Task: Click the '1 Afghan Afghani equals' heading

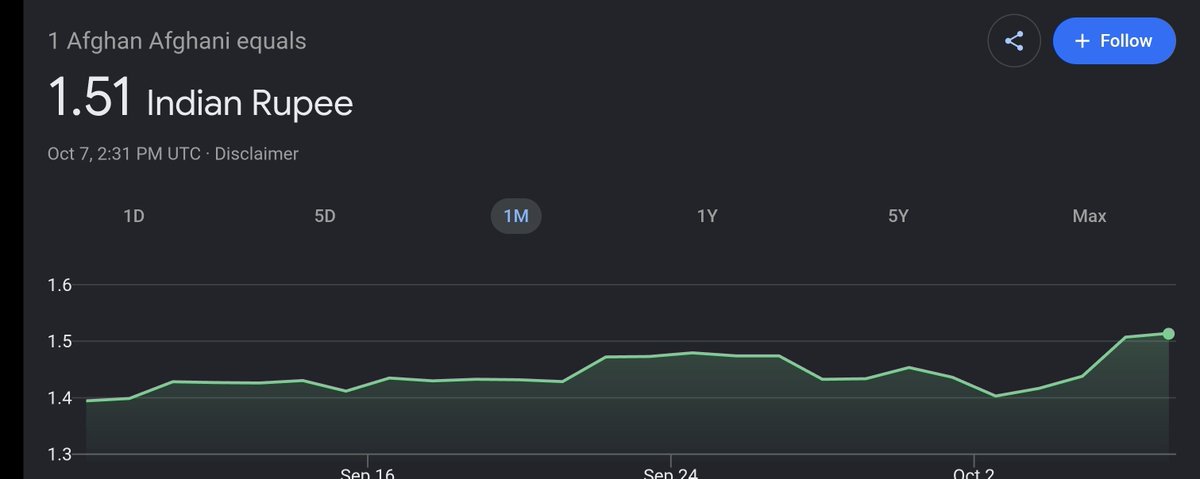Action: 177,42
